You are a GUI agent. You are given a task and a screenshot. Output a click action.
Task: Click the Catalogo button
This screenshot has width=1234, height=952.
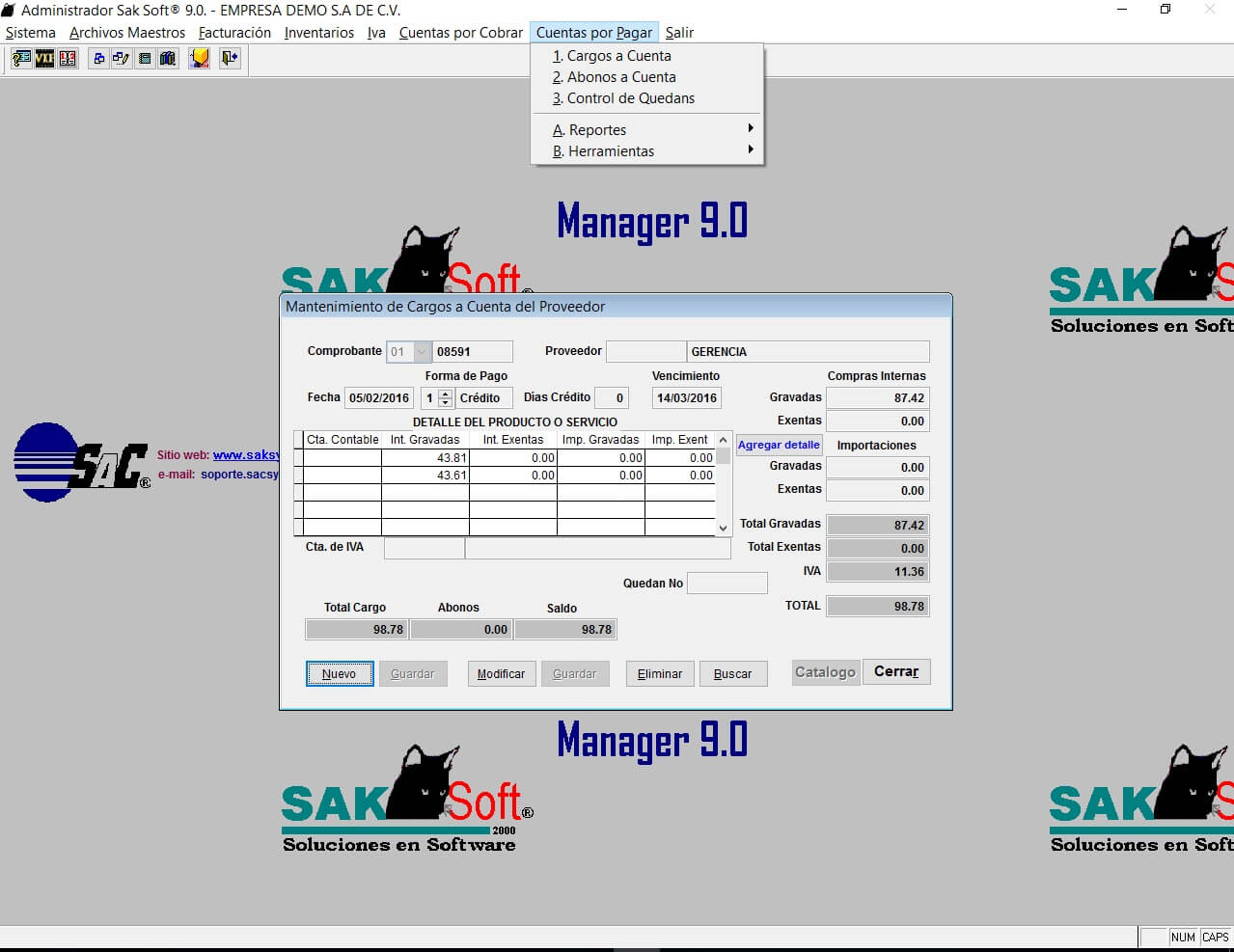click(825, 672)
